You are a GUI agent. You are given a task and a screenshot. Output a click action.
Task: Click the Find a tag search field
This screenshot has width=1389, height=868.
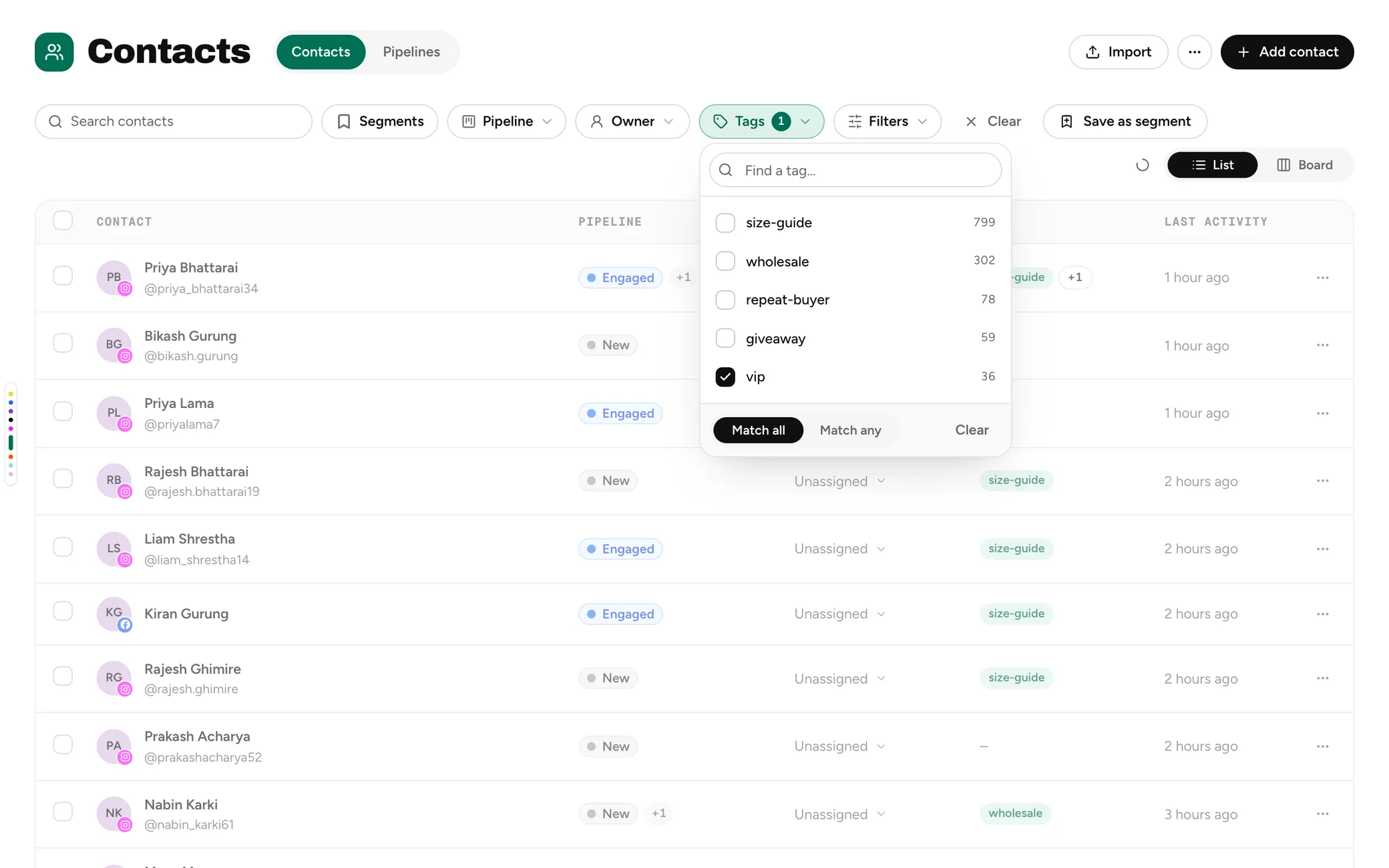click(855, 170)
